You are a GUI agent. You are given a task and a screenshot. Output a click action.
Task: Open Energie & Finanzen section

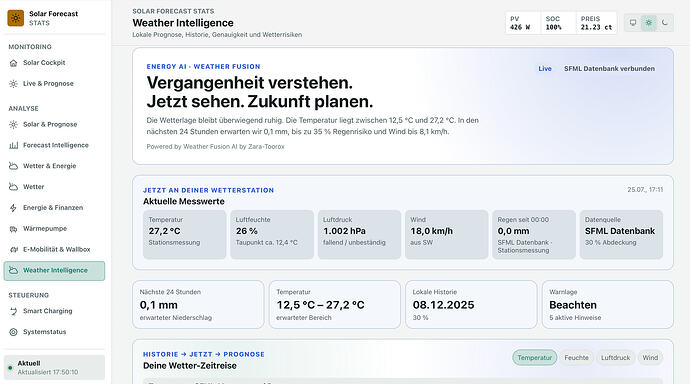(x=54, y=208)
